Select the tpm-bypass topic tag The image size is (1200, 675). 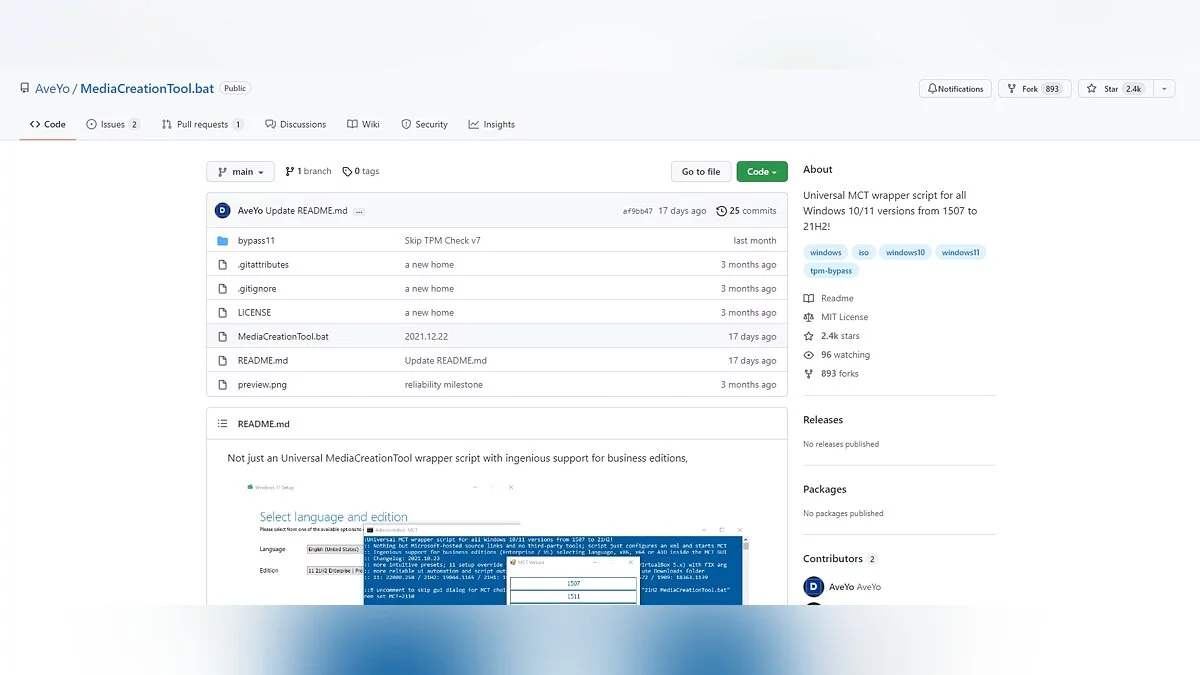(x=830, y=271)
